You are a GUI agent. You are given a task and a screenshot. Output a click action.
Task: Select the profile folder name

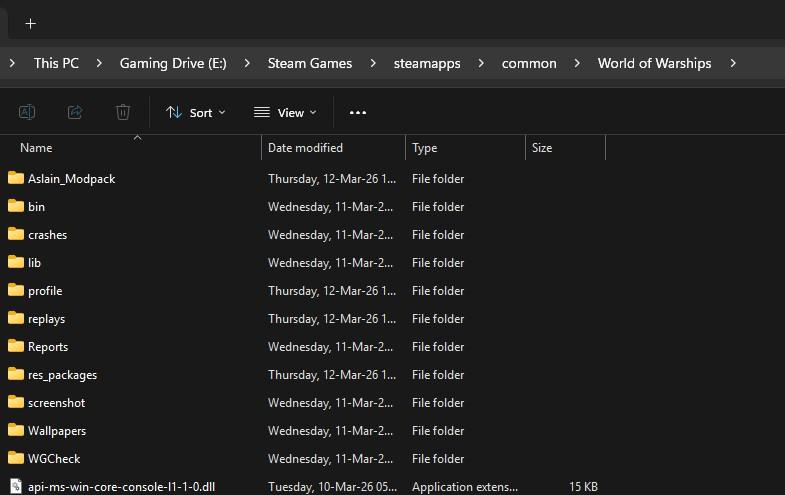(x=45, y=291)
